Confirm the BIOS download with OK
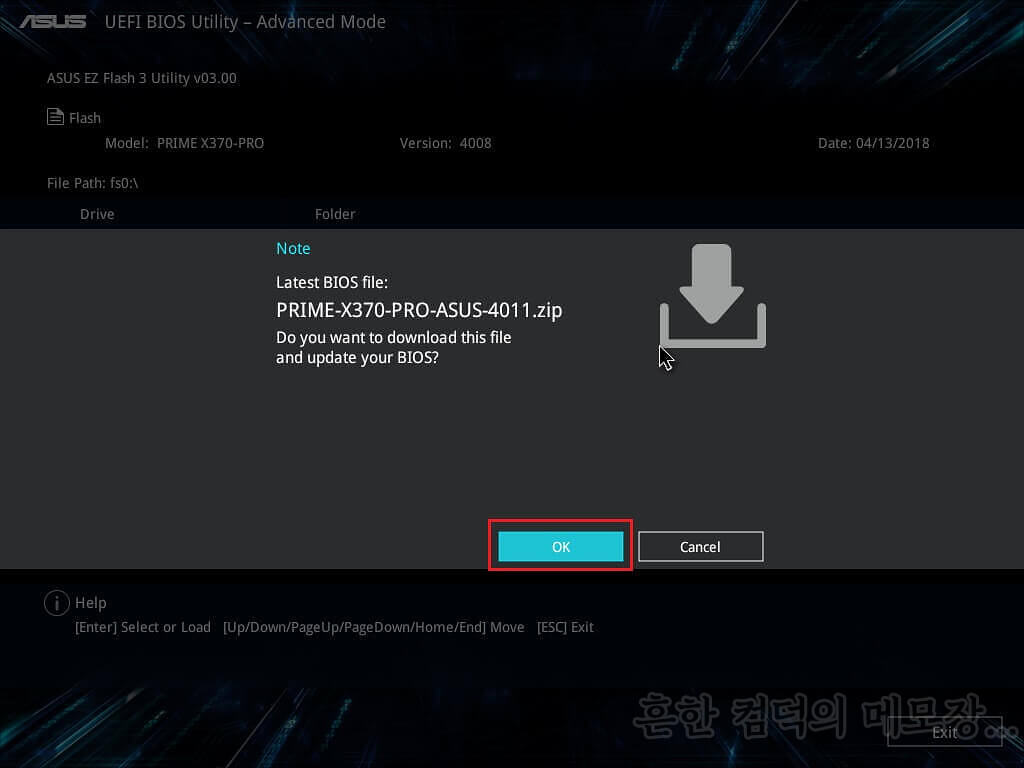 [x=560, y=546]
